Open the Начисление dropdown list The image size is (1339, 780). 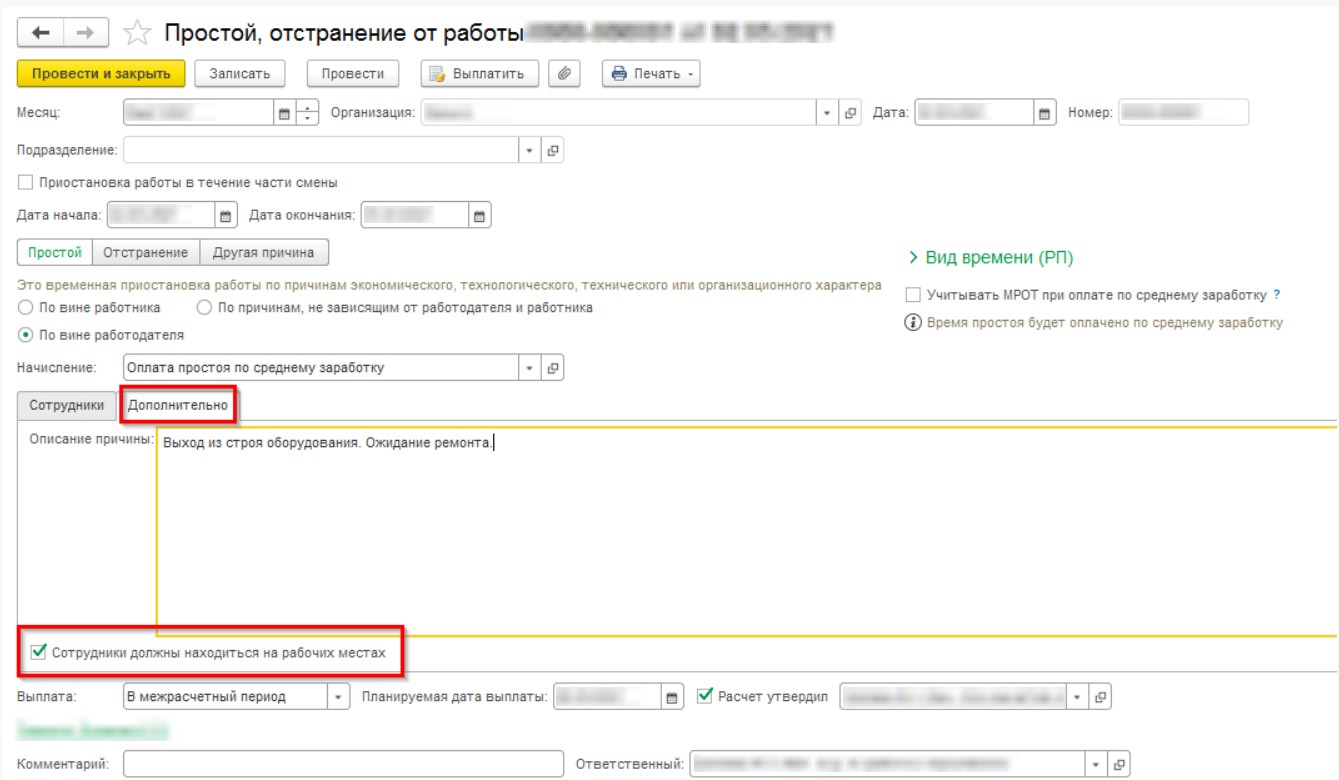click(531, 368)
